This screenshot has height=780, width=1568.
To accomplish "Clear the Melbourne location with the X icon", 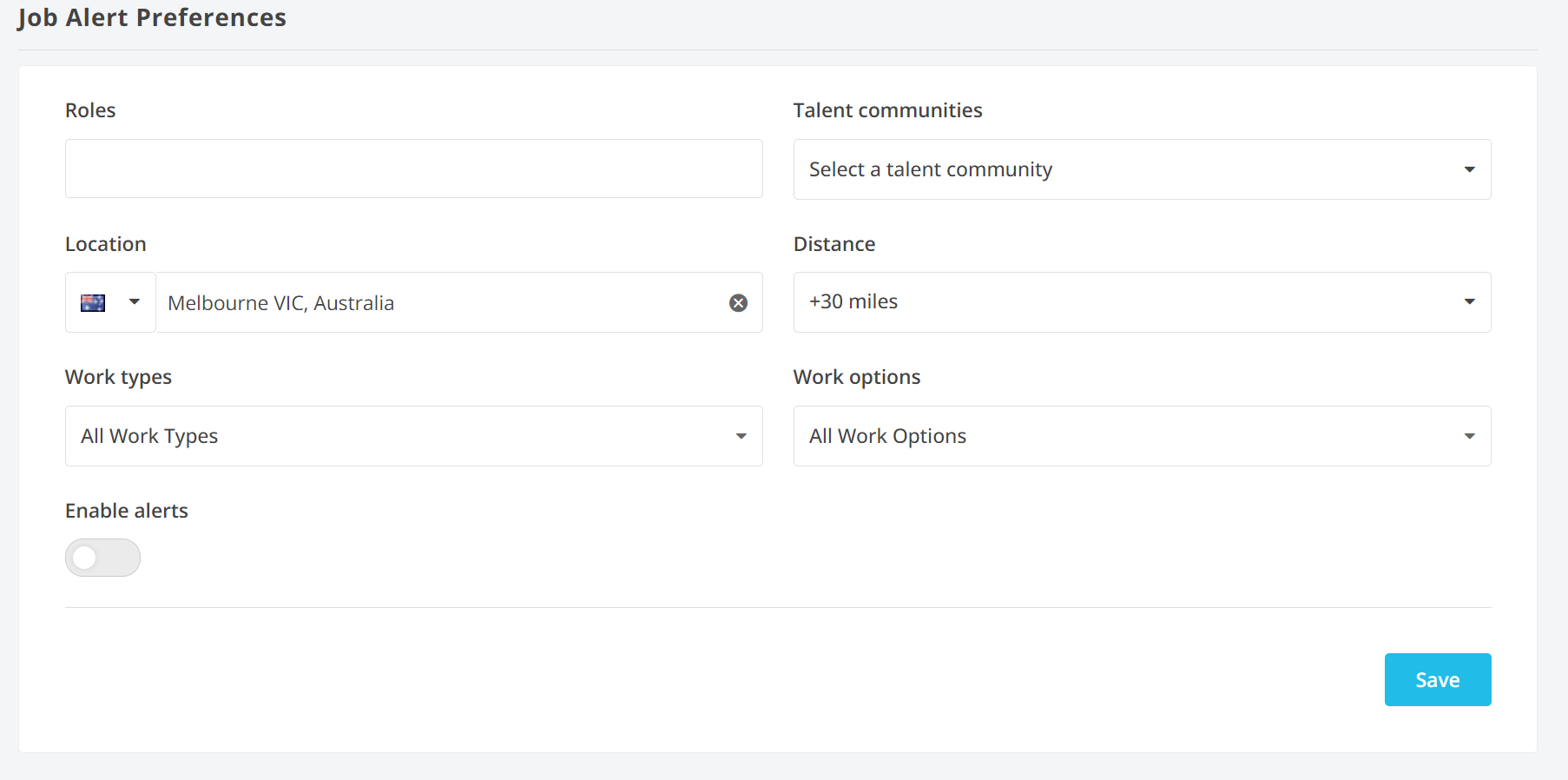I will pyautogui.click(x=738, y=302).
